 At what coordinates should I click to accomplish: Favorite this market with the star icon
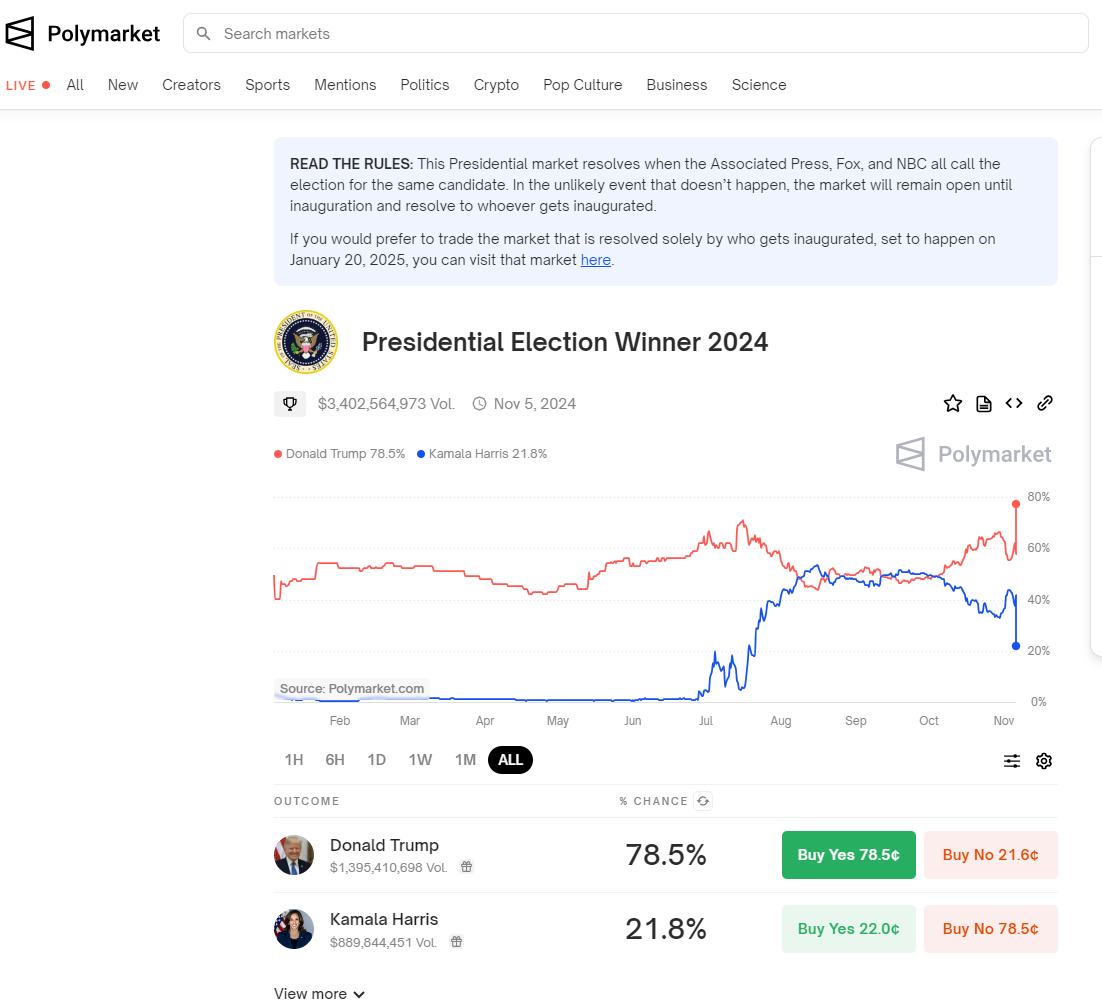[x=953, y=403]
